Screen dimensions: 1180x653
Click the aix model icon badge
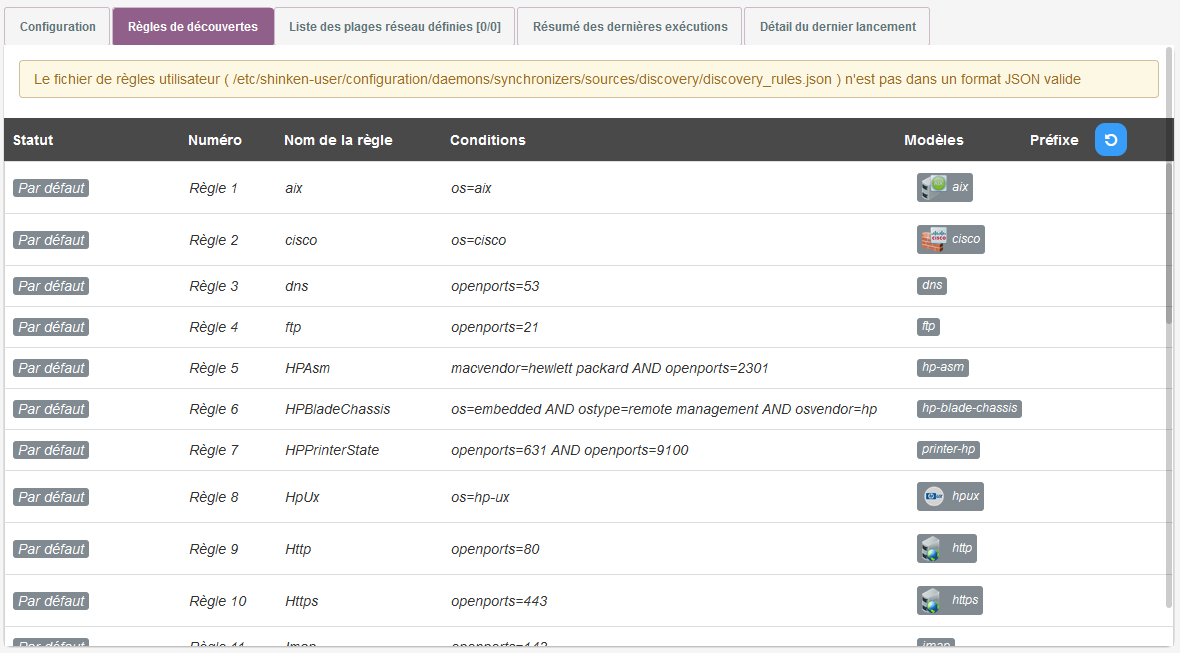[944, 187]
